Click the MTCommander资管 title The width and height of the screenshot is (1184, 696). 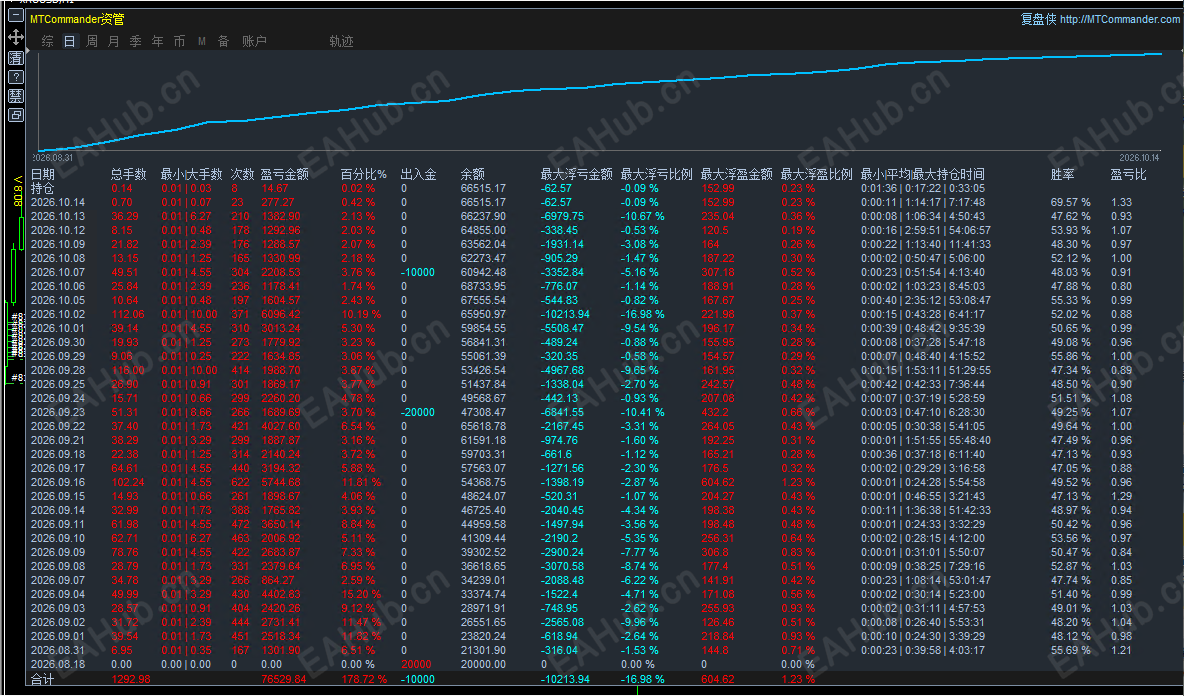coord(77,19)
